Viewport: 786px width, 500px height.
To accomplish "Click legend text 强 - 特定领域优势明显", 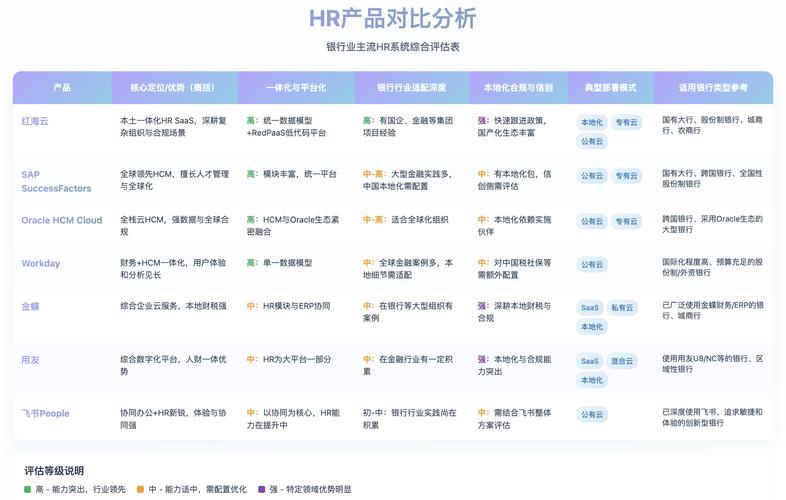I will (x=310, y=489).
